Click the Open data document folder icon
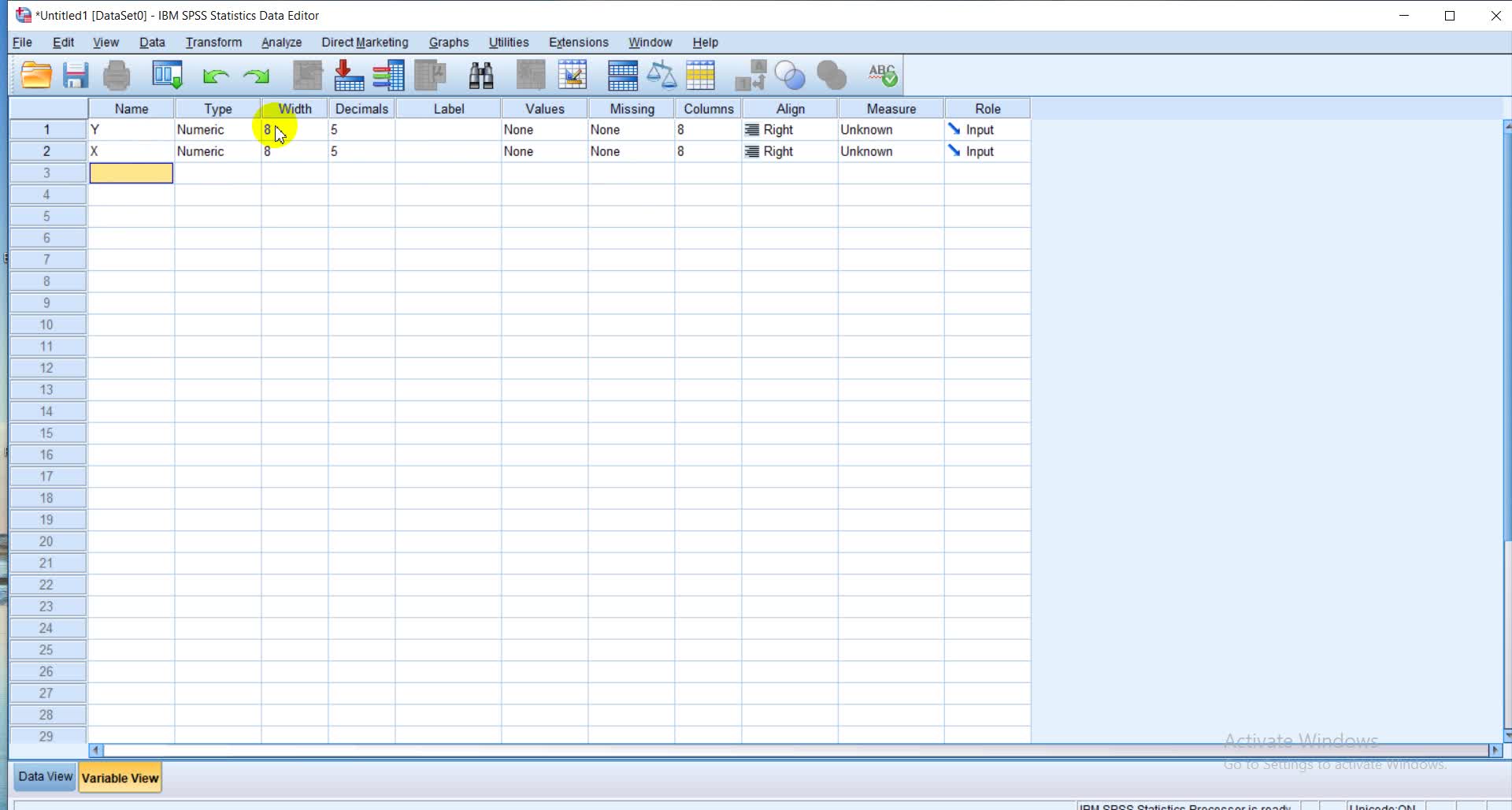Viewport: 1512px width, 810px height. [36, 76]
